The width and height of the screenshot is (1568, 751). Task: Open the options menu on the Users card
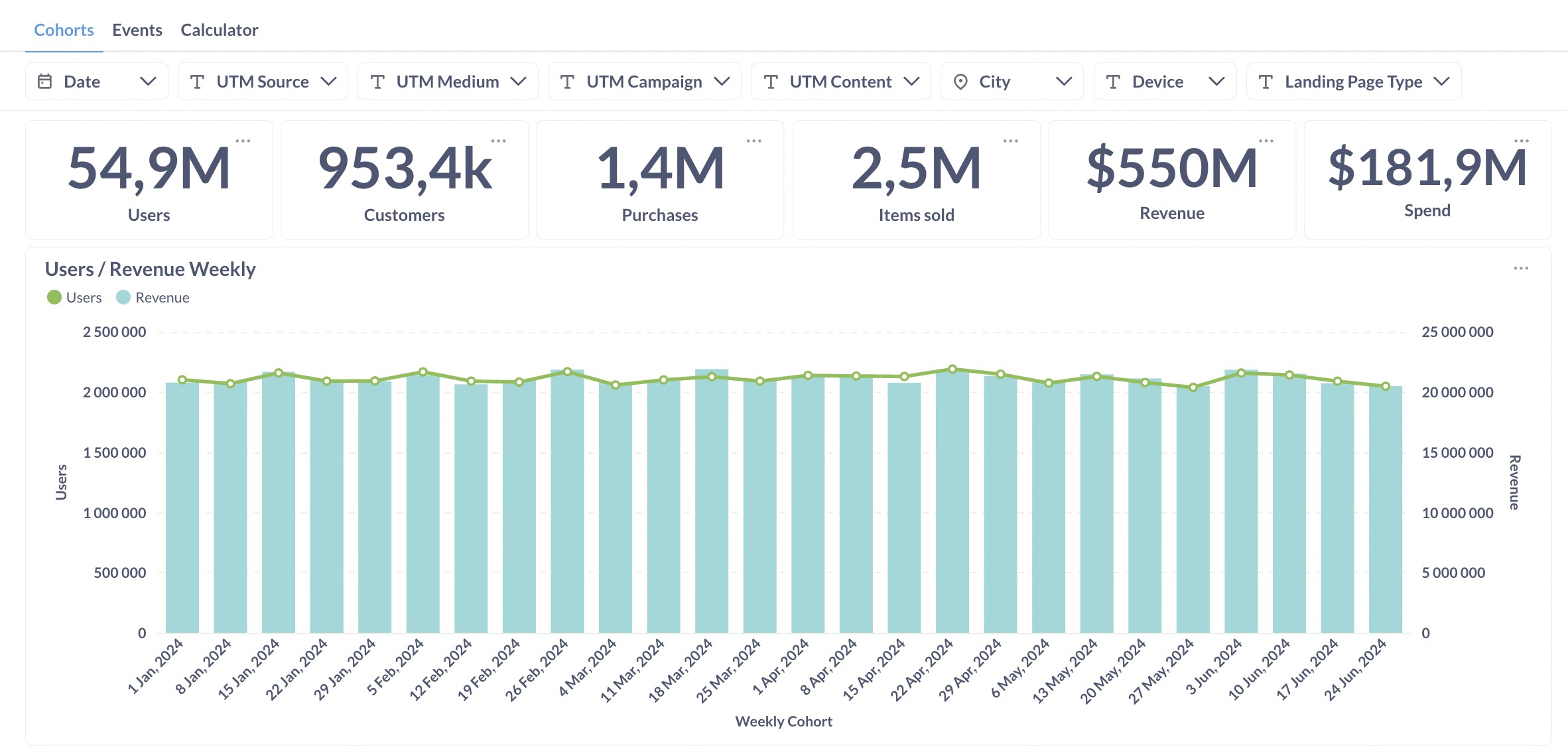(x=243, y=140)
